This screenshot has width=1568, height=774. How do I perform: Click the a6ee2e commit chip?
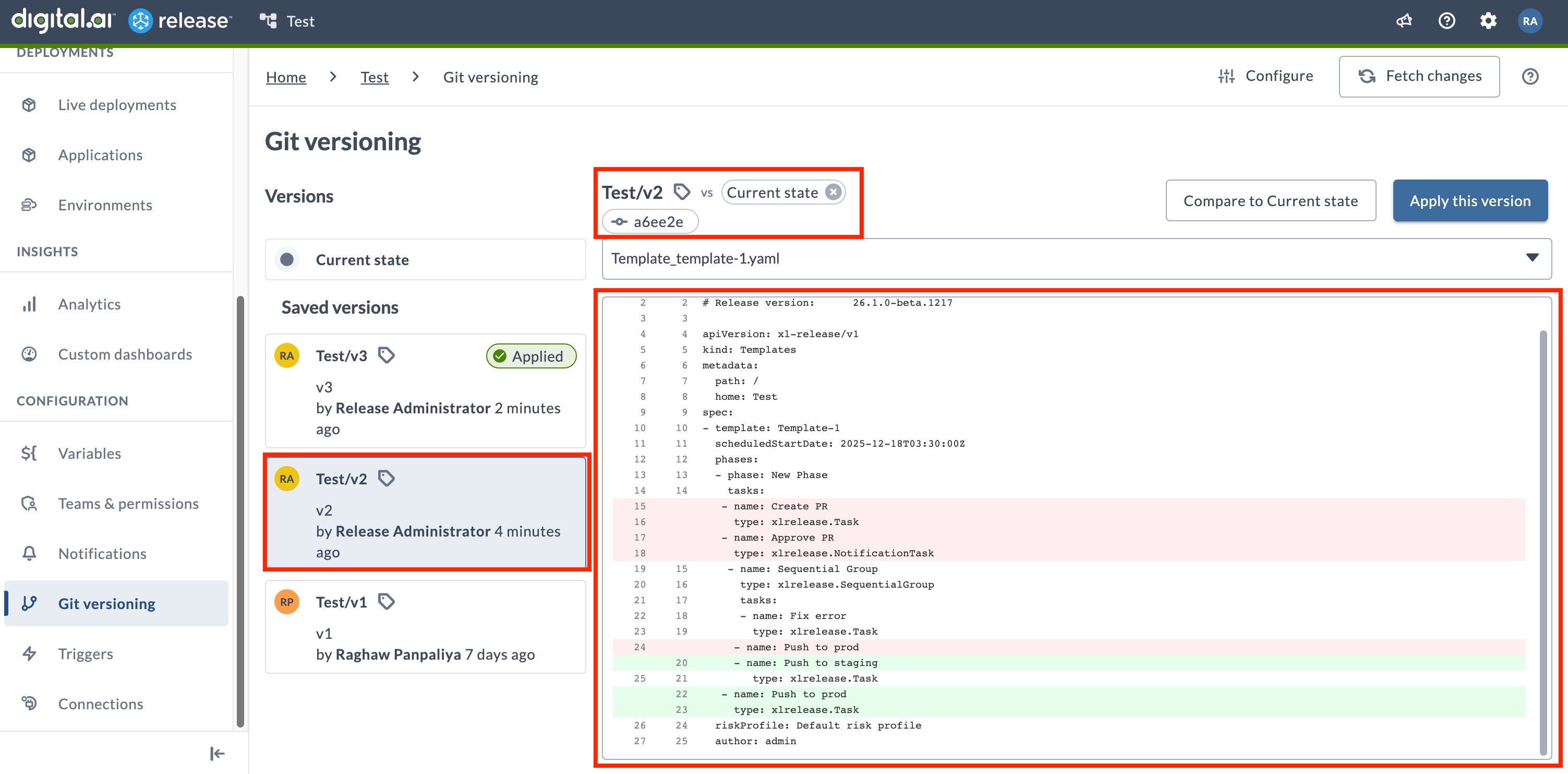[649, 221]
